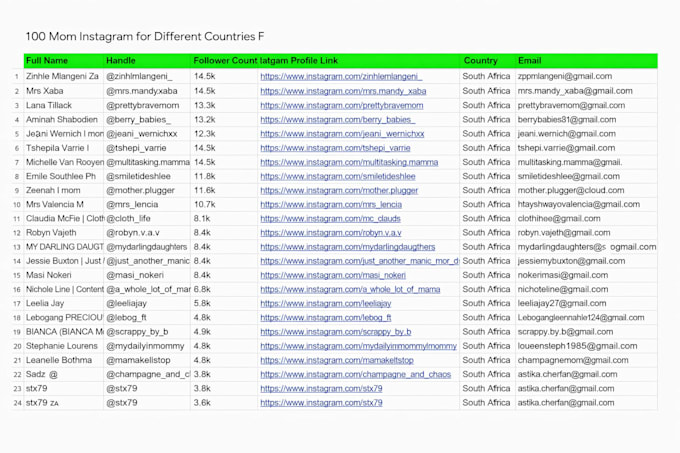Viewport: 680px width, 453px height.
Task: Select the '@smiletideshlee' handle cell
Action: (x=147, y=176)
